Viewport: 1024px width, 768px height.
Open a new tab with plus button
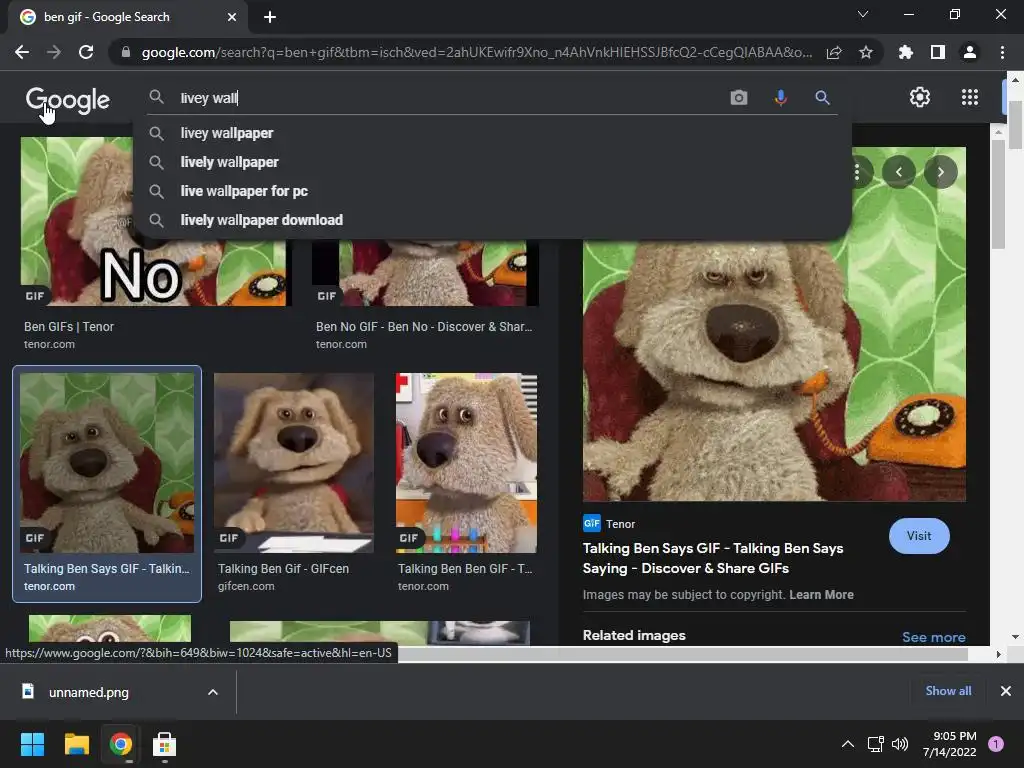coord(270,17)
